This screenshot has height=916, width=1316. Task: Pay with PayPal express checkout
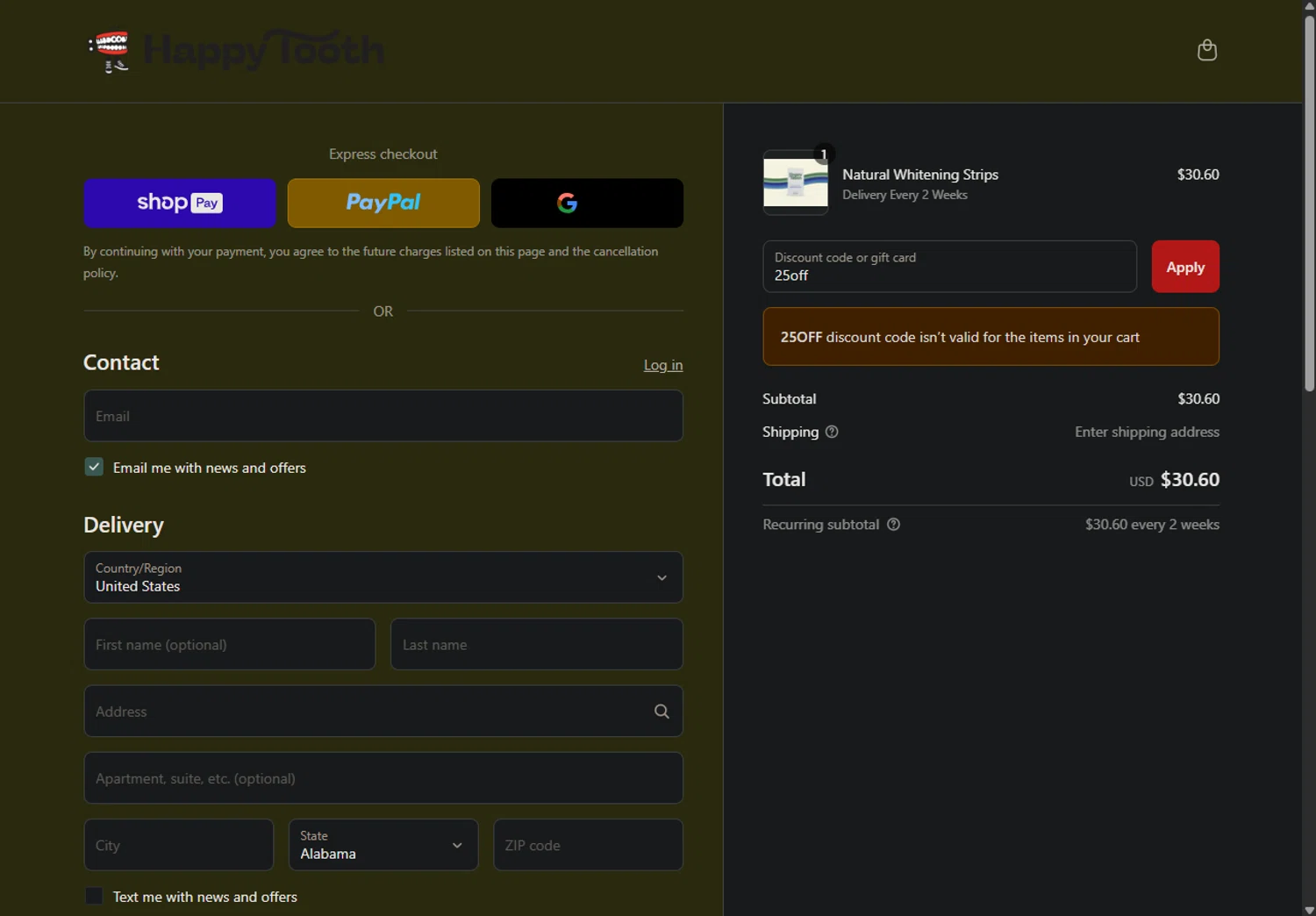[x=383, y=203]
